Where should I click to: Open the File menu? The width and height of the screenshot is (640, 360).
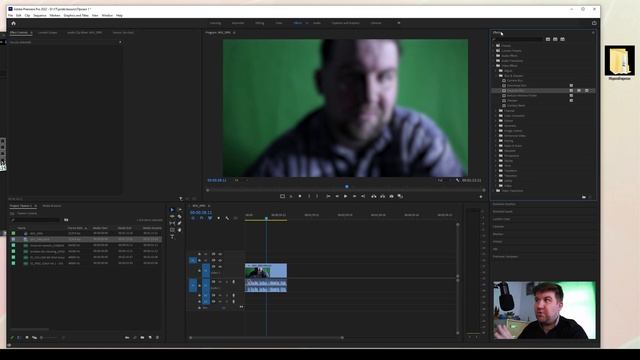point(11,16)
